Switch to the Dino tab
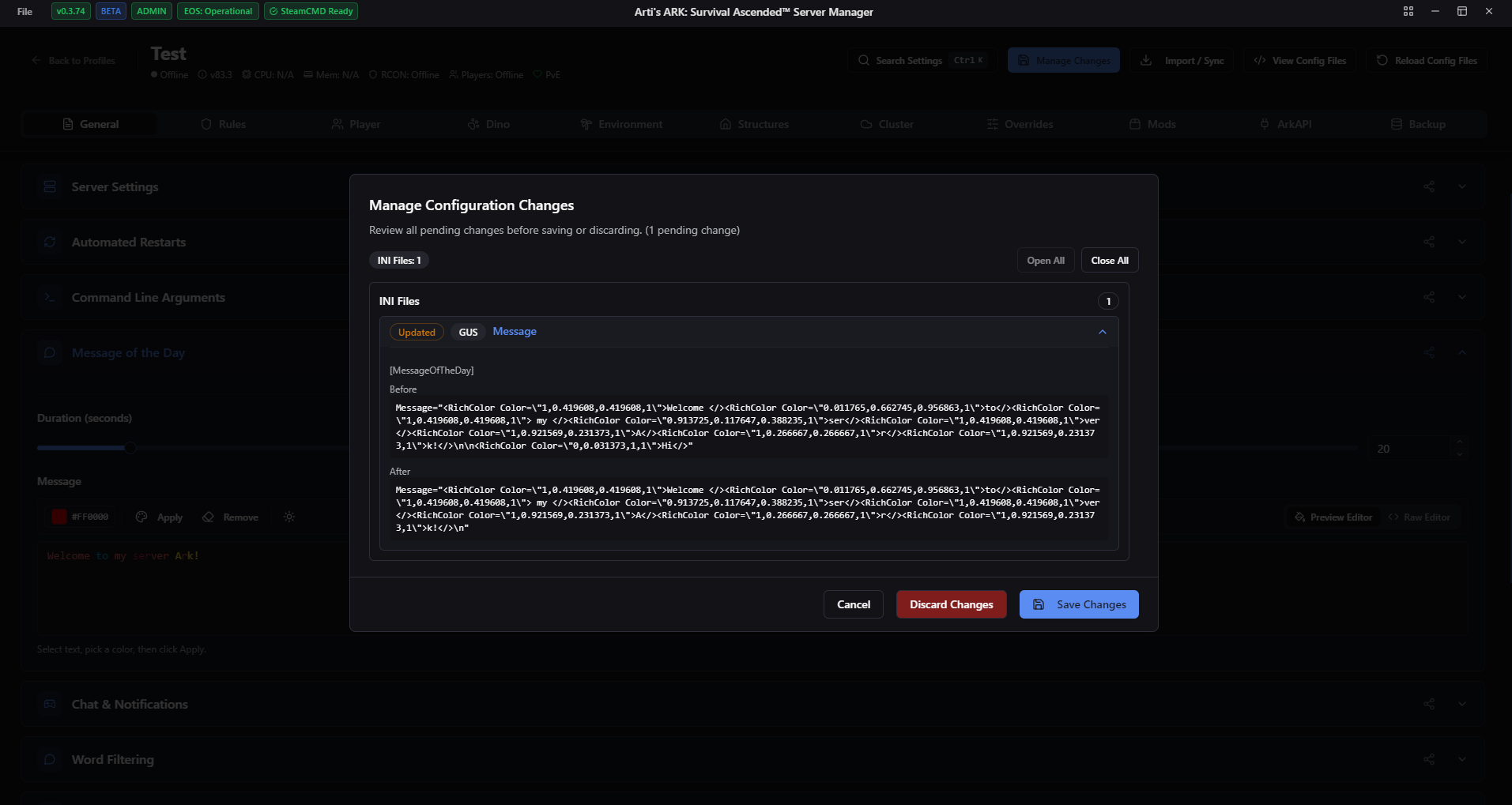 [x=488, y=125]
